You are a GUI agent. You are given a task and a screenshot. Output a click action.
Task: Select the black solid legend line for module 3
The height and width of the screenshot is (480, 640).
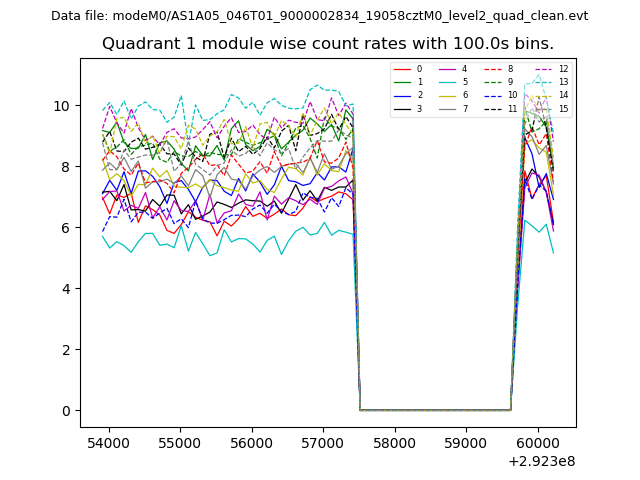(x=401, y=108)
